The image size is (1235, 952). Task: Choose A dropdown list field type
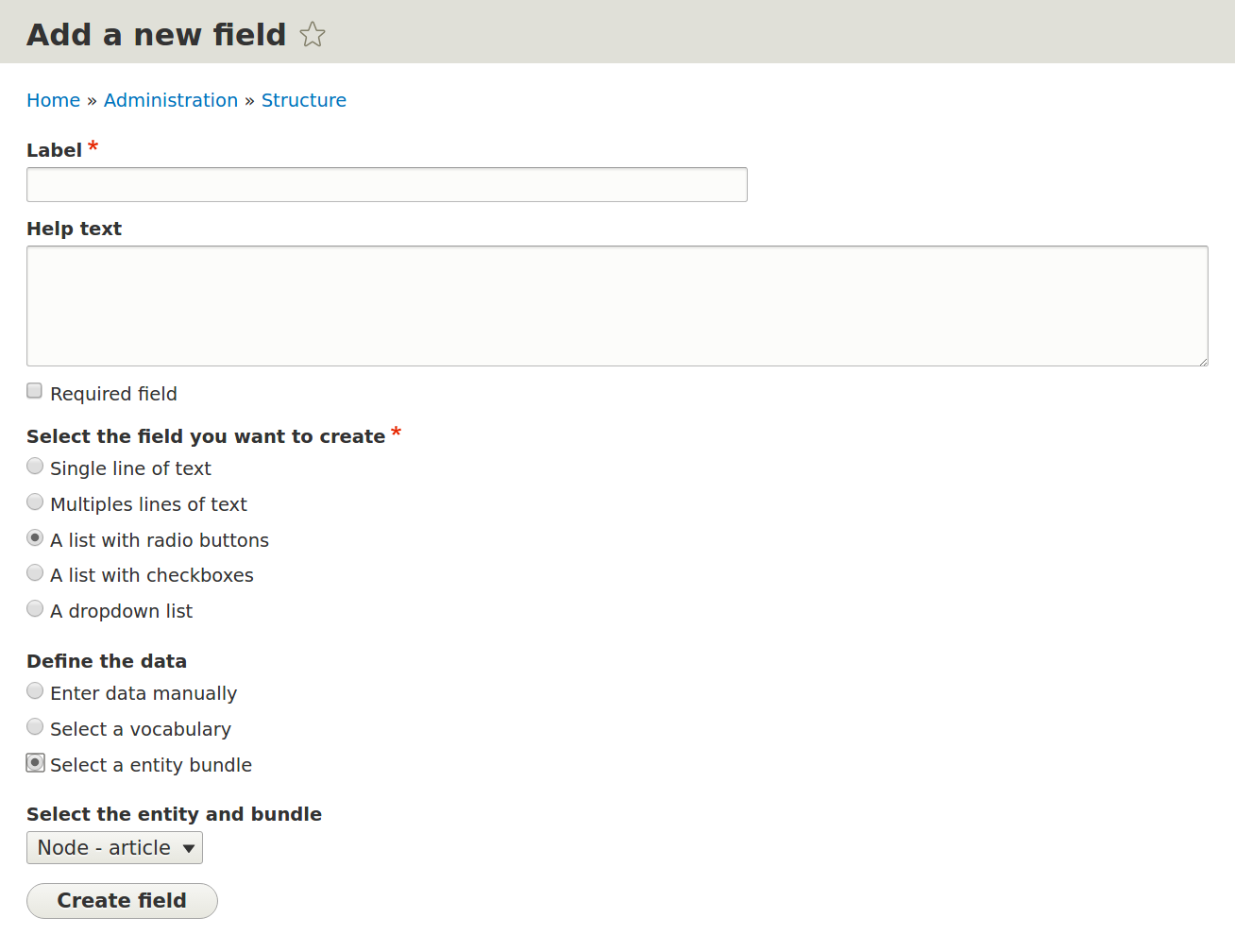pyautogui.click(x=35, y=608)
